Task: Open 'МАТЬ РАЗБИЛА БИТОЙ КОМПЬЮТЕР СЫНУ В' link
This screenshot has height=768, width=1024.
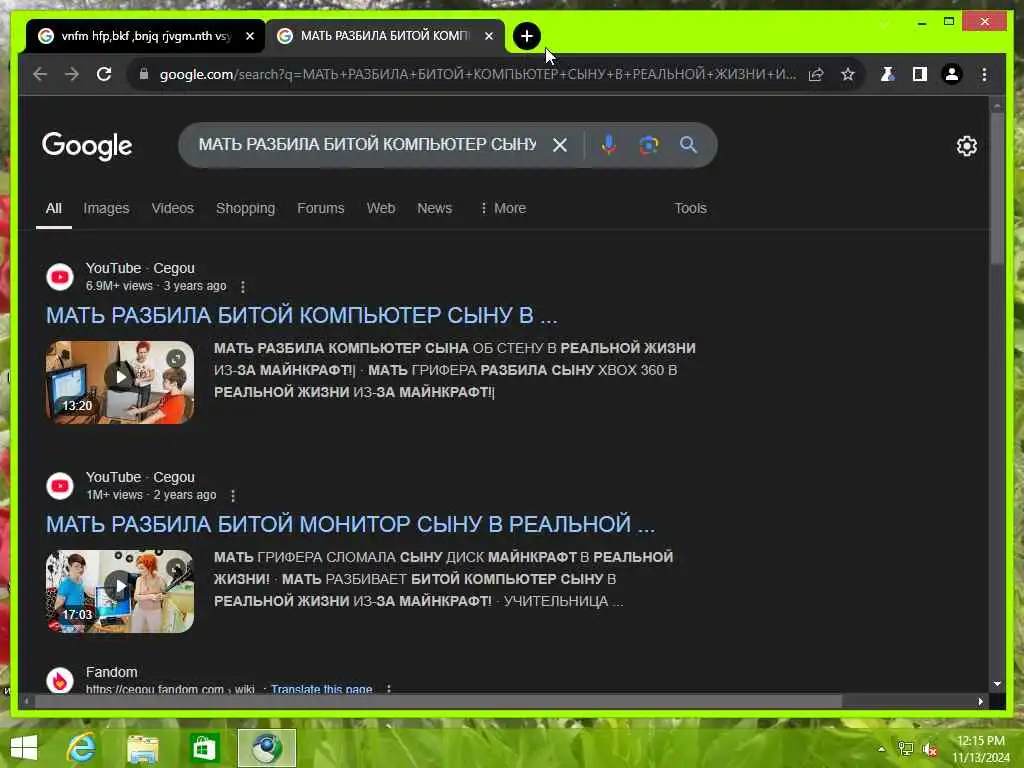Action: (302, 315)
